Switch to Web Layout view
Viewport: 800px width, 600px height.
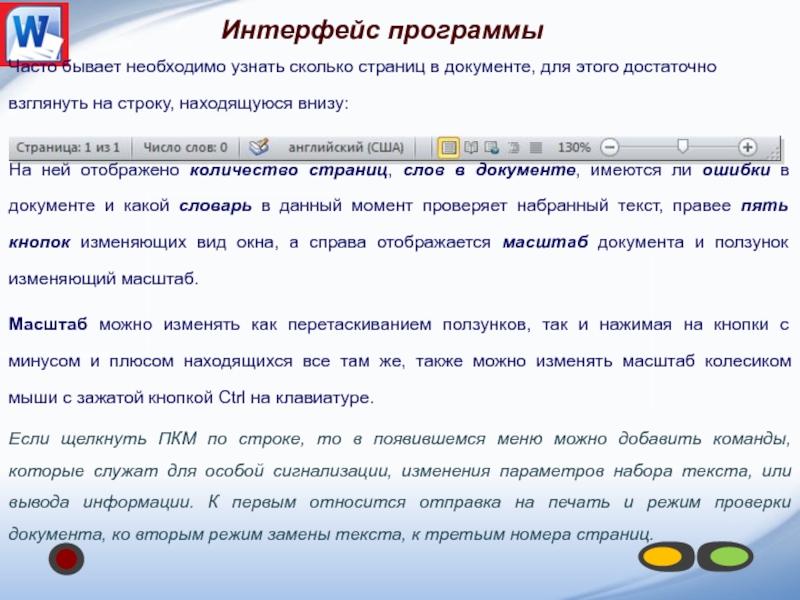492,148
